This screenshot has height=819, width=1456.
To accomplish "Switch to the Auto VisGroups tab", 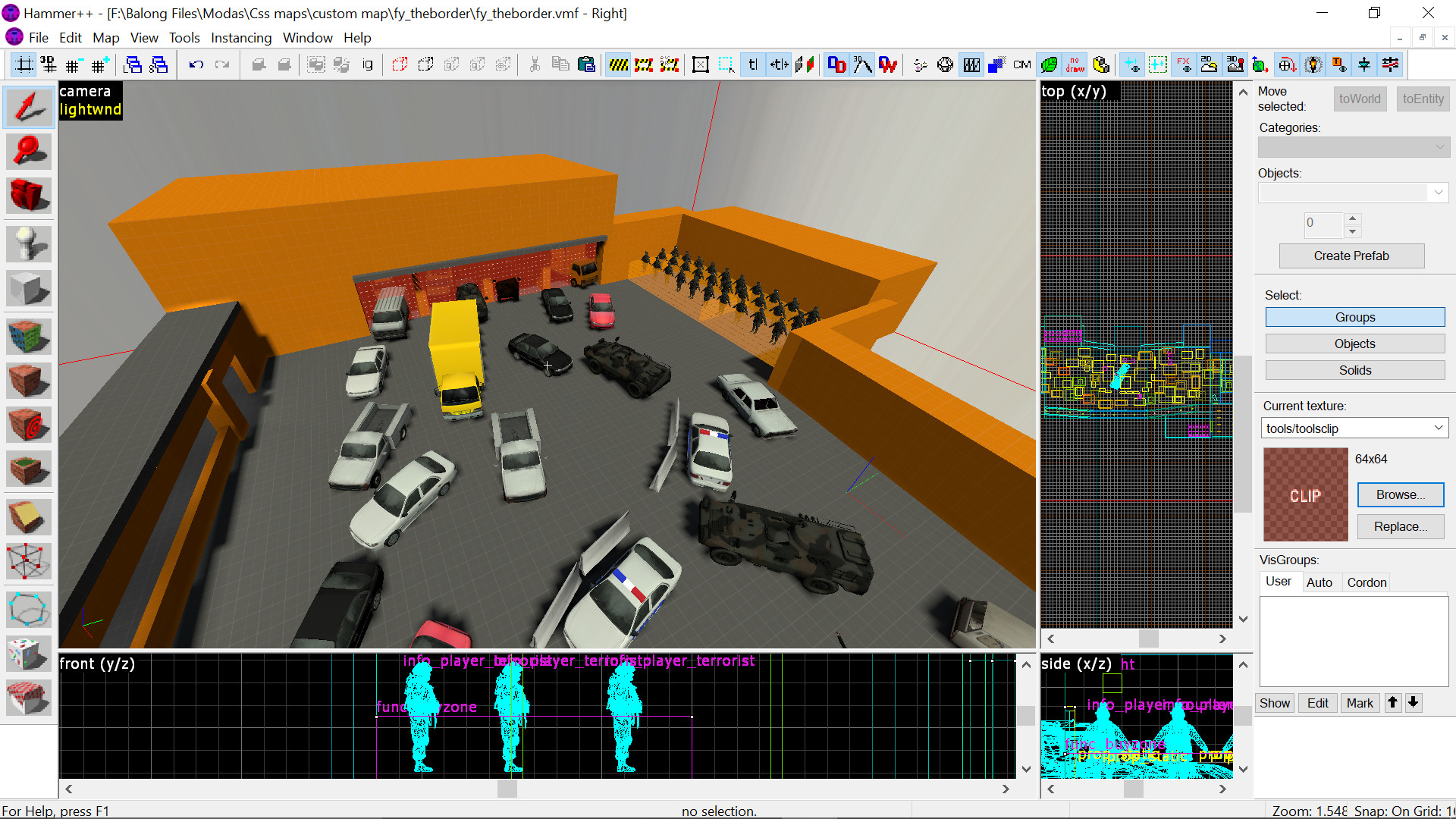I will (1319, 582).
